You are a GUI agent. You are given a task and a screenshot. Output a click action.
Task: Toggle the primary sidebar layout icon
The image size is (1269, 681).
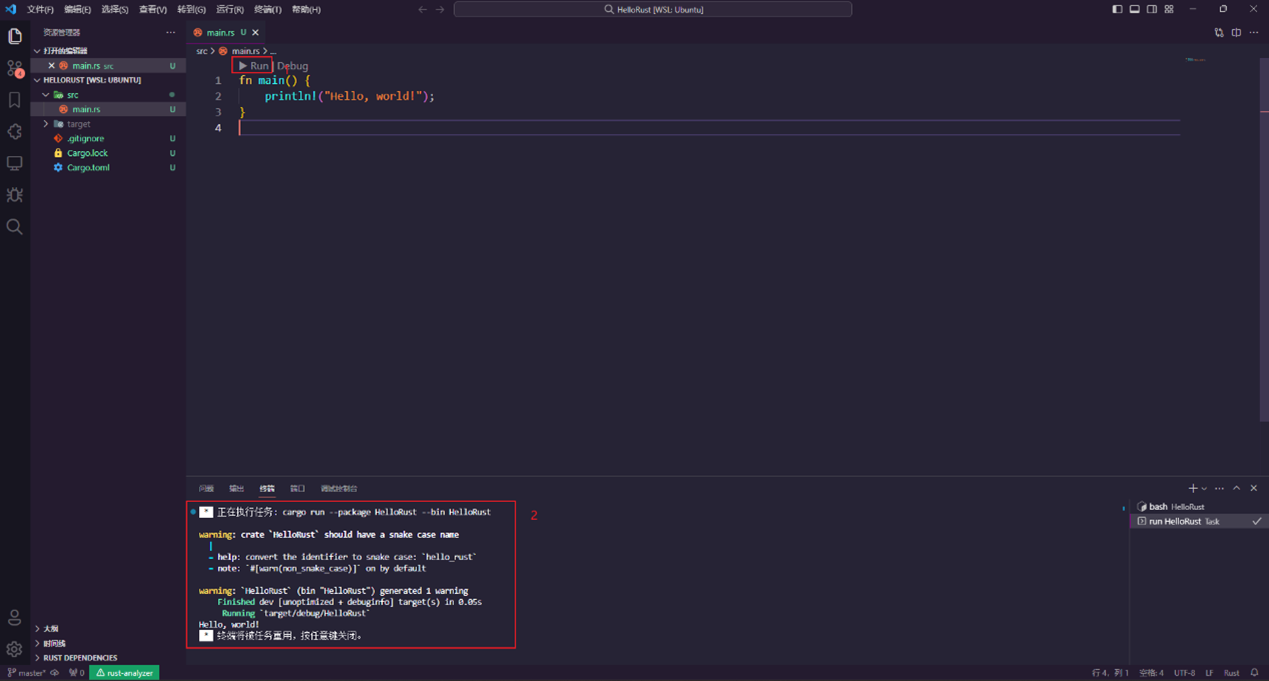click(x=1117, y=9)
